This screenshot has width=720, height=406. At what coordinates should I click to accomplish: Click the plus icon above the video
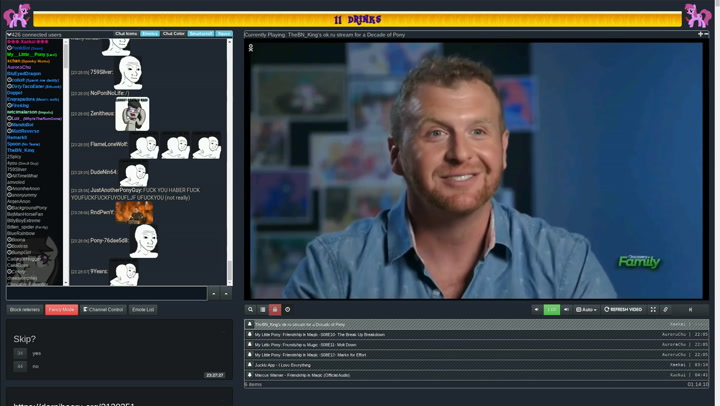tap(700, 34)
